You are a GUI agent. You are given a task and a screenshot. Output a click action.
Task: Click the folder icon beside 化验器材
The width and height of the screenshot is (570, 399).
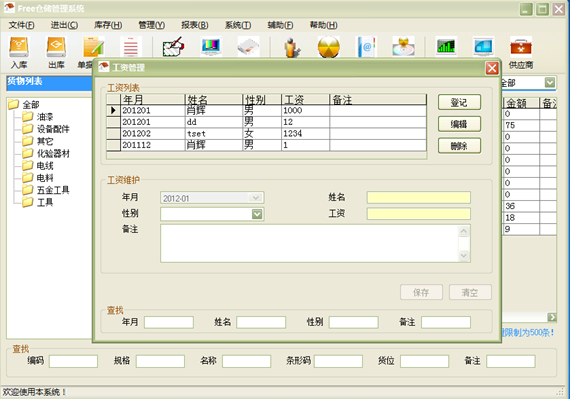pyautogui.click(x=28, y=153)
